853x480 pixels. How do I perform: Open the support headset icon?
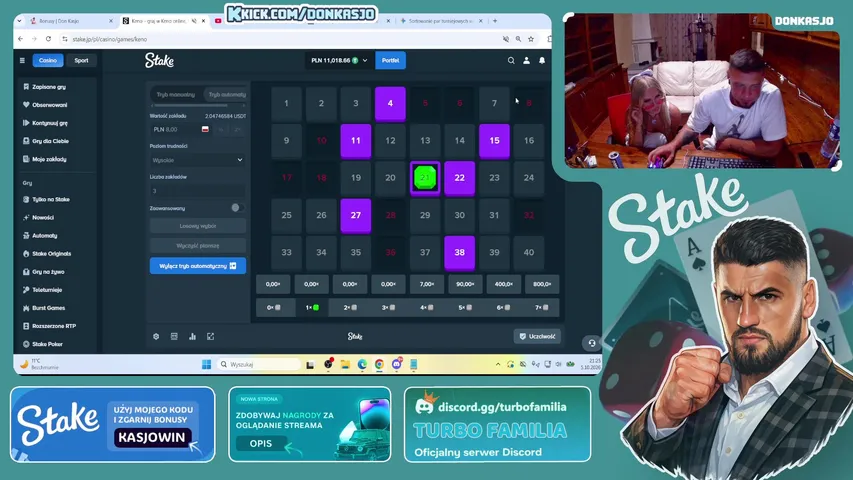(x=592, y=343)
